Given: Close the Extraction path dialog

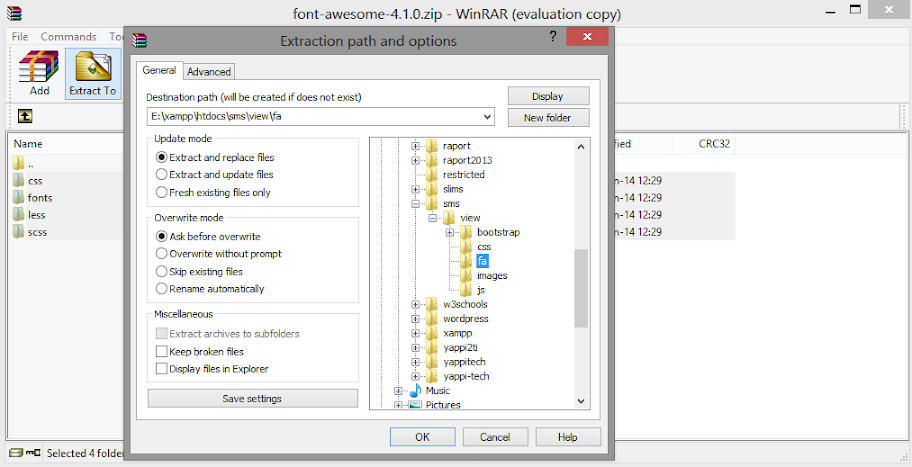Looking at the screenshot, I should tap(587, 36).
